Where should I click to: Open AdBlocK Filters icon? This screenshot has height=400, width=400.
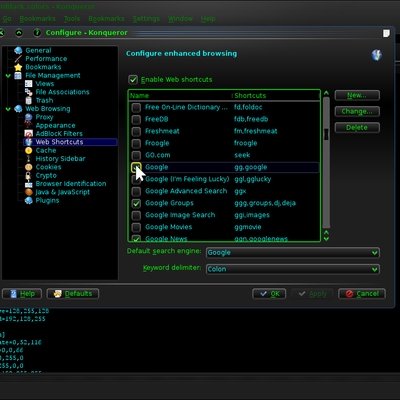click(x=29, y=134)
